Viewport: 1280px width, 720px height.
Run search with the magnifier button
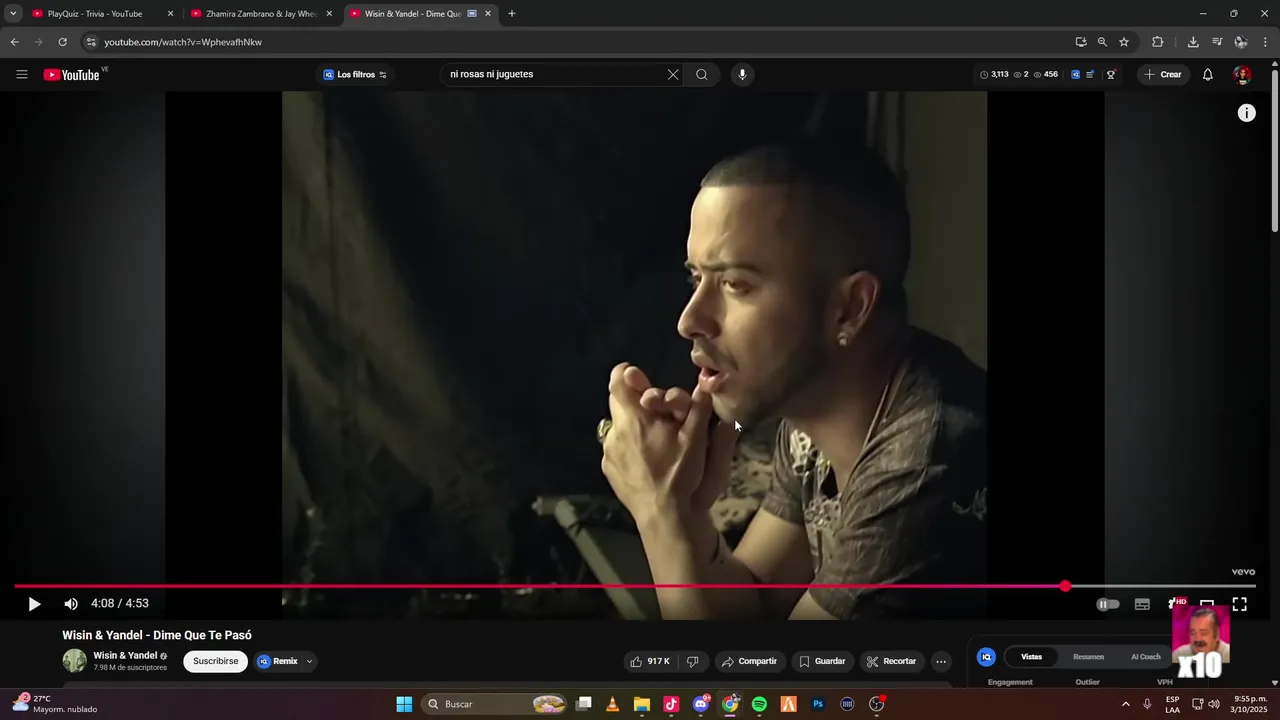(702, 74)
